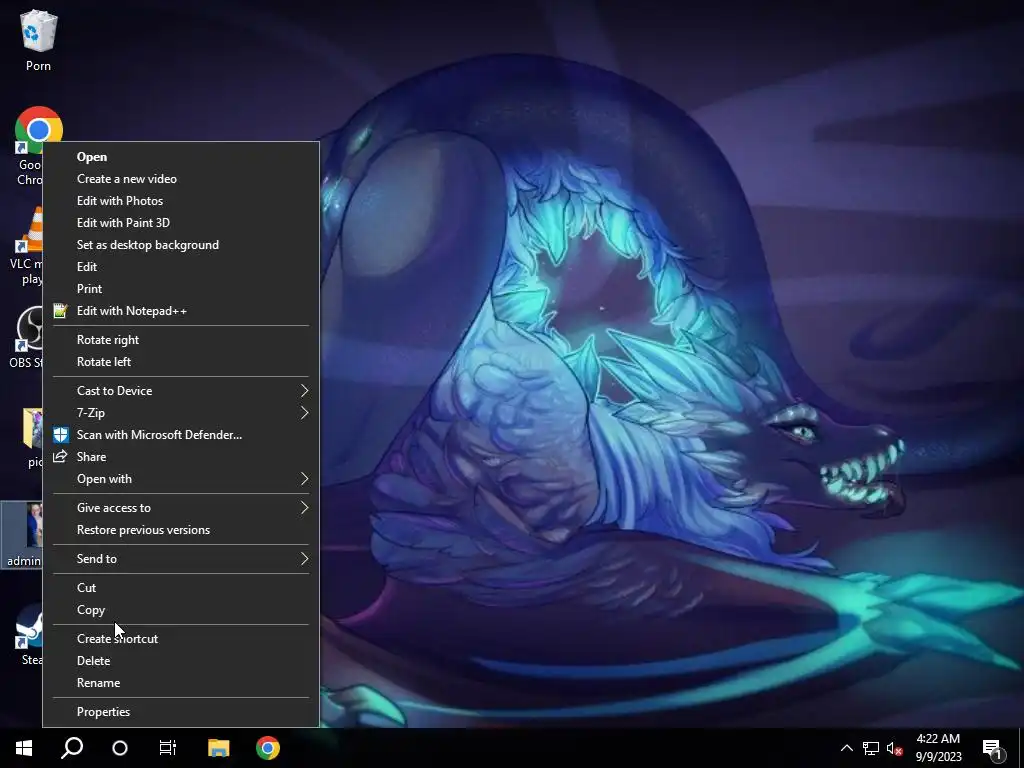Choose Copy in context menu
This screenshot has height=768, width=1024.
[181, 610]
